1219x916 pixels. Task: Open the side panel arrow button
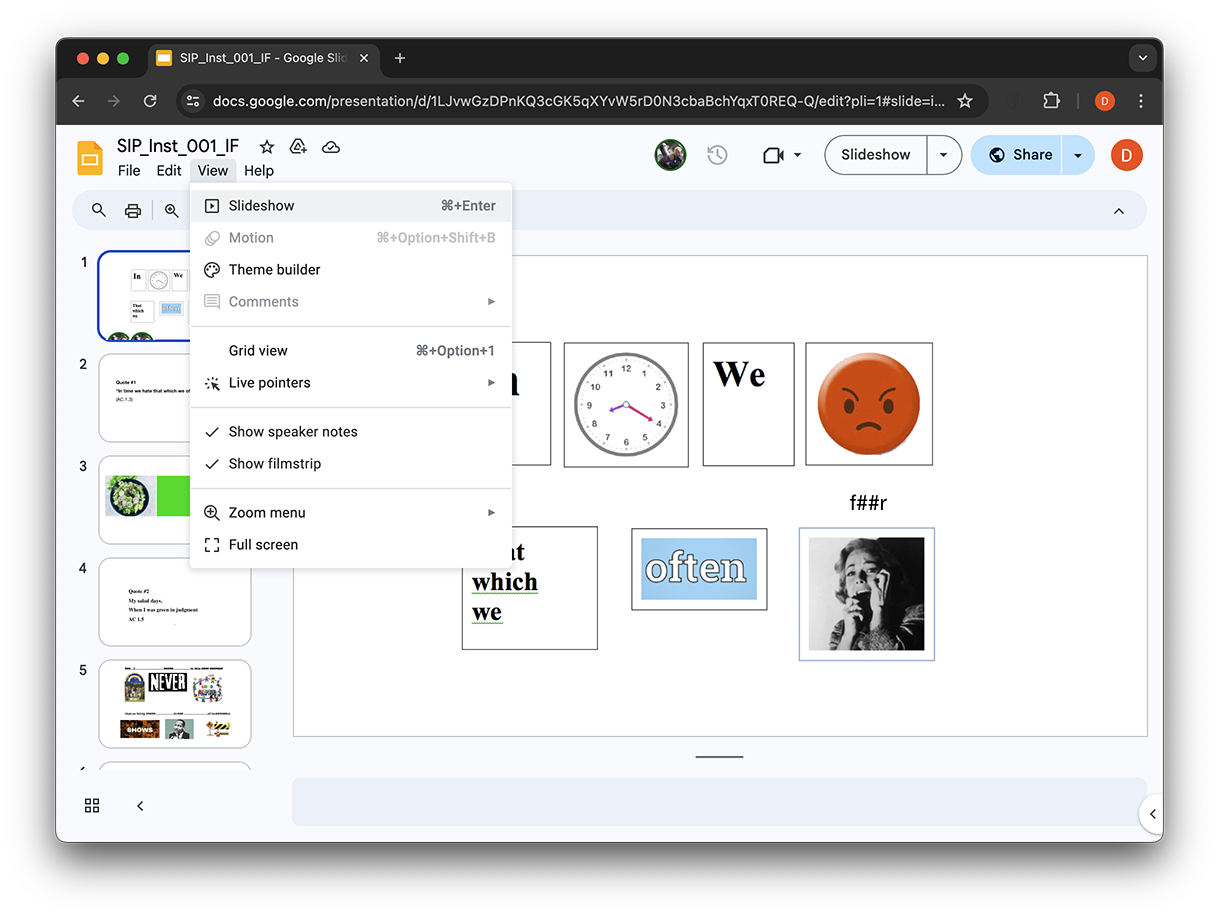pos(1152,814)
